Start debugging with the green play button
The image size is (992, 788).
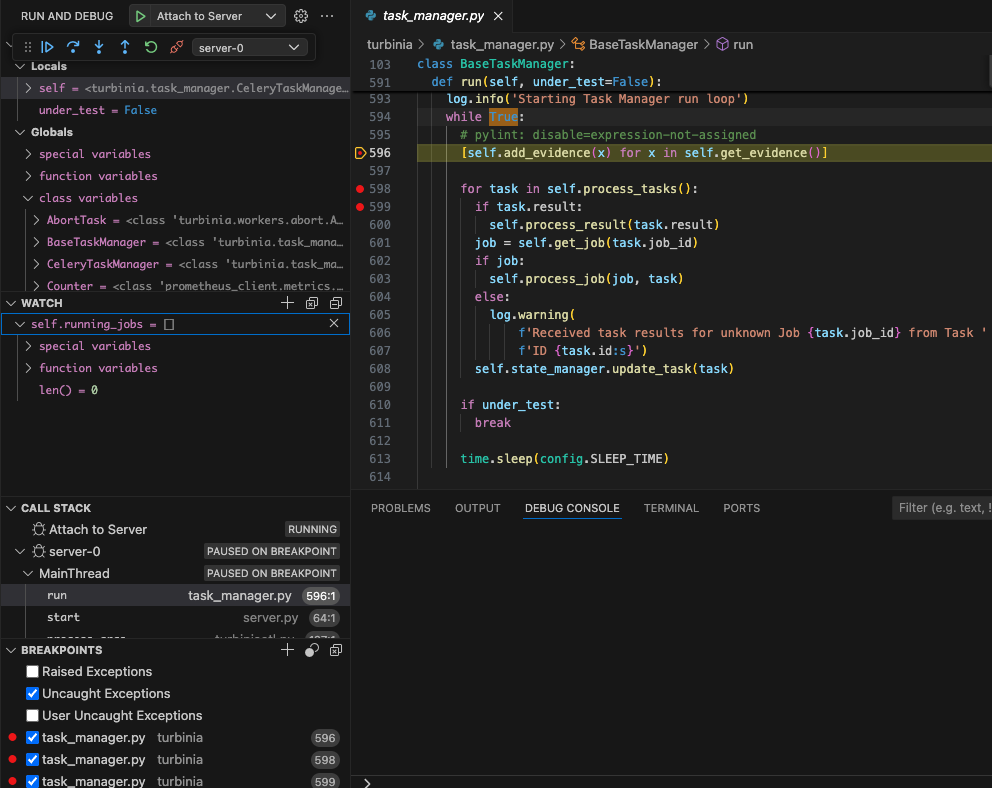click(x=140, y=16)
